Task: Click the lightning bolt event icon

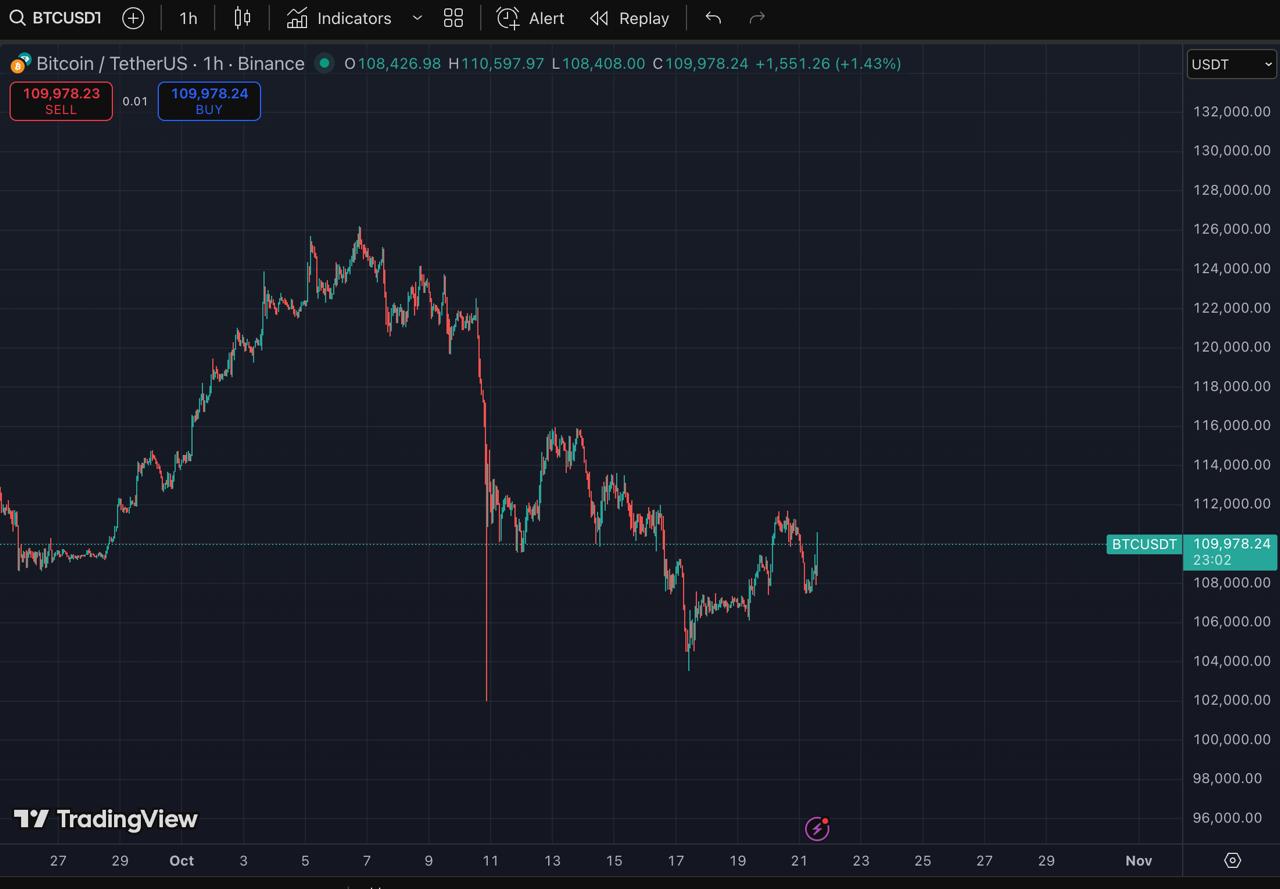Action: pyautogui.click(x=817, y=828)
